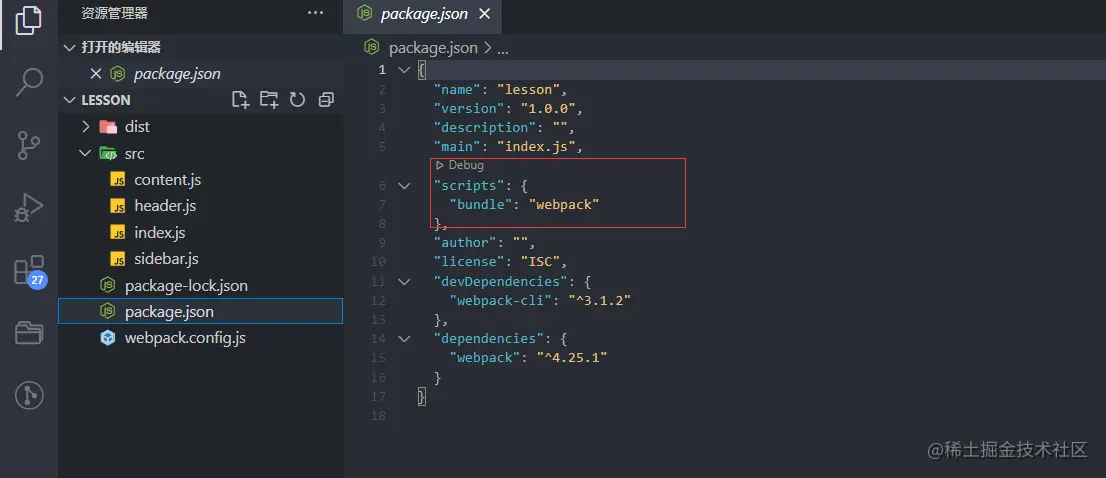Collapse the LESSON project section
Viewport: 1106px width, 478px height.
point(69,100)
